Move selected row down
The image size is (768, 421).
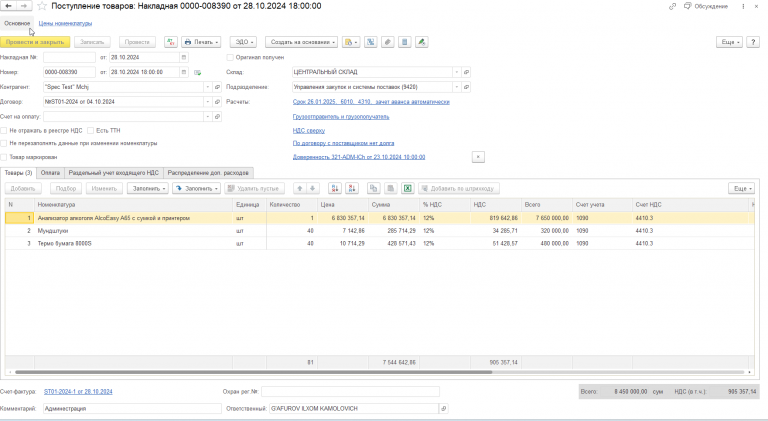(312, 188)
